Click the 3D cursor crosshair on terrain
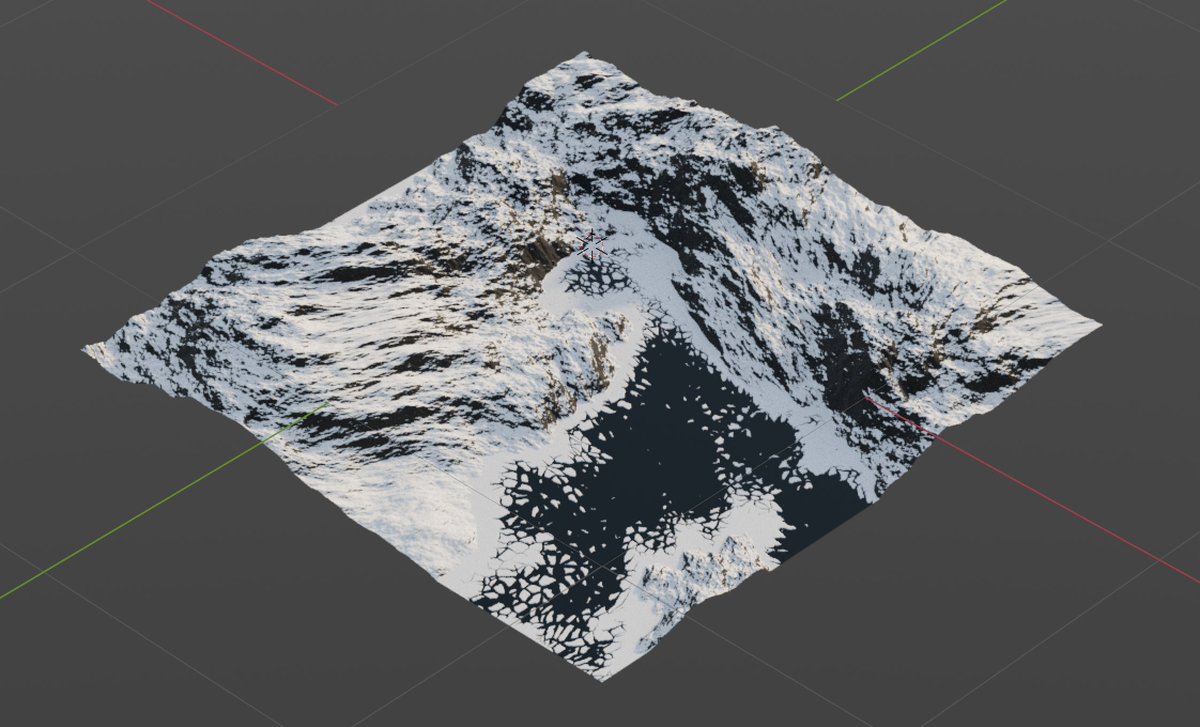The width and height of the screenshot is (1200, 727). pyautogui.click(x=592, y=245)
